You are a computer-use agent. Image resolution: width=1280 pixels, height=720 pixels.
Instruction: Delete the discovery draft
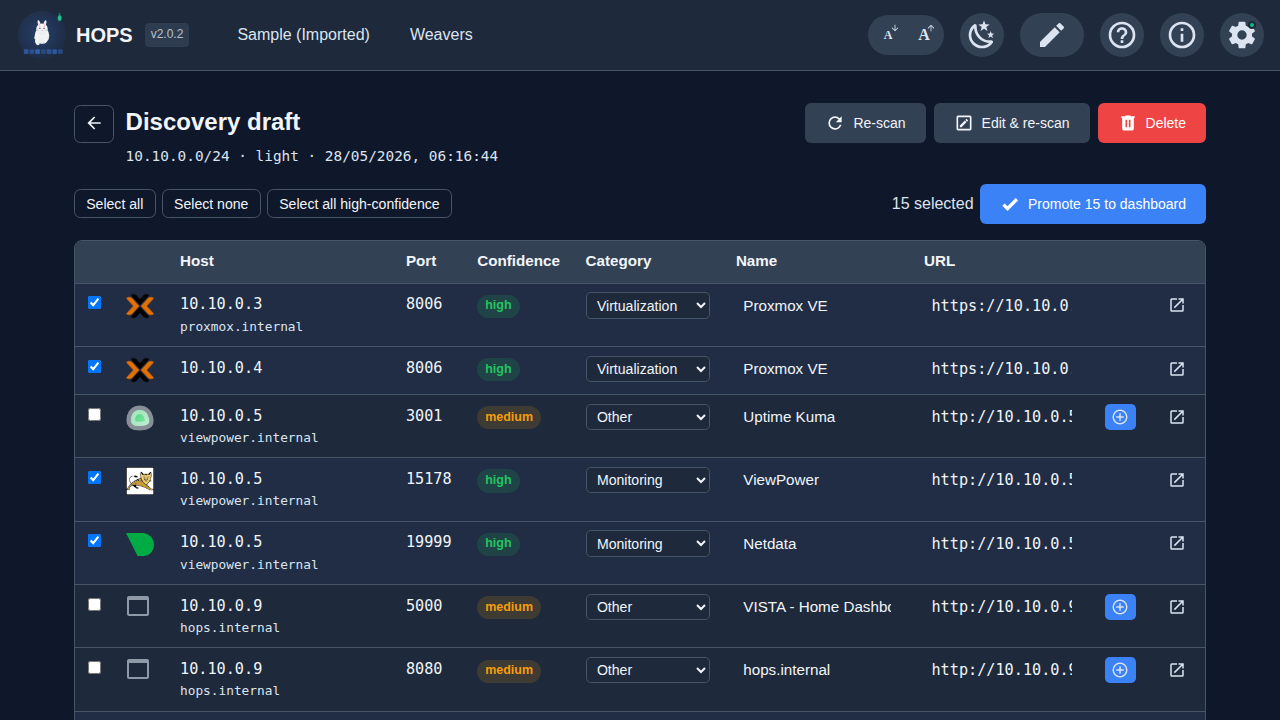coord(1152,123)
